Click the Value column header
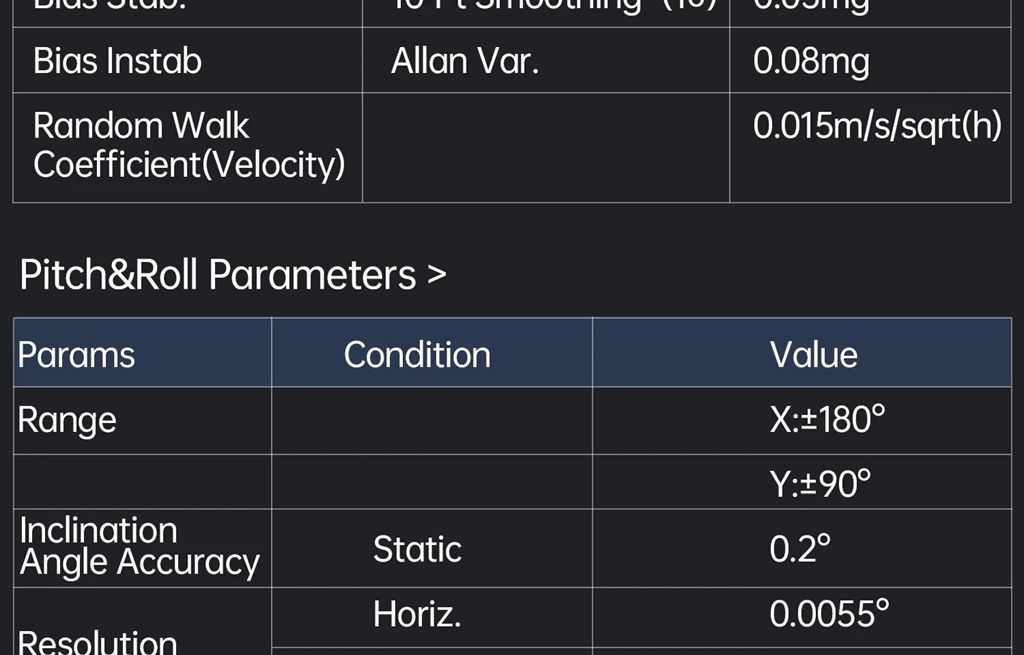1024x655 pixels. (x=813, y=355)
